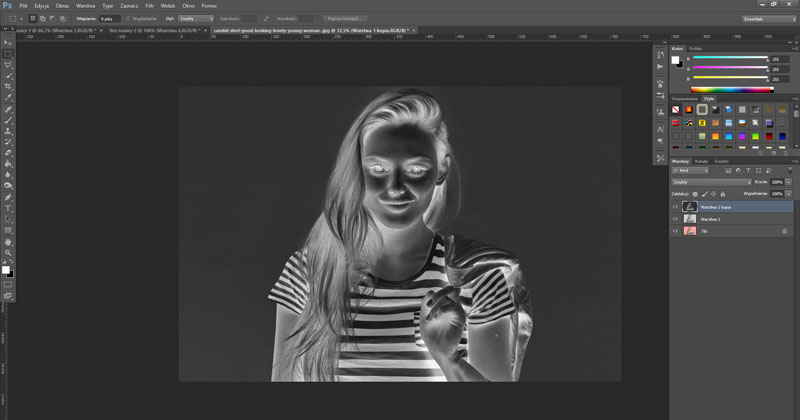Toggle visibility of the 'Warstwa 1' layer

pos(675,218)
